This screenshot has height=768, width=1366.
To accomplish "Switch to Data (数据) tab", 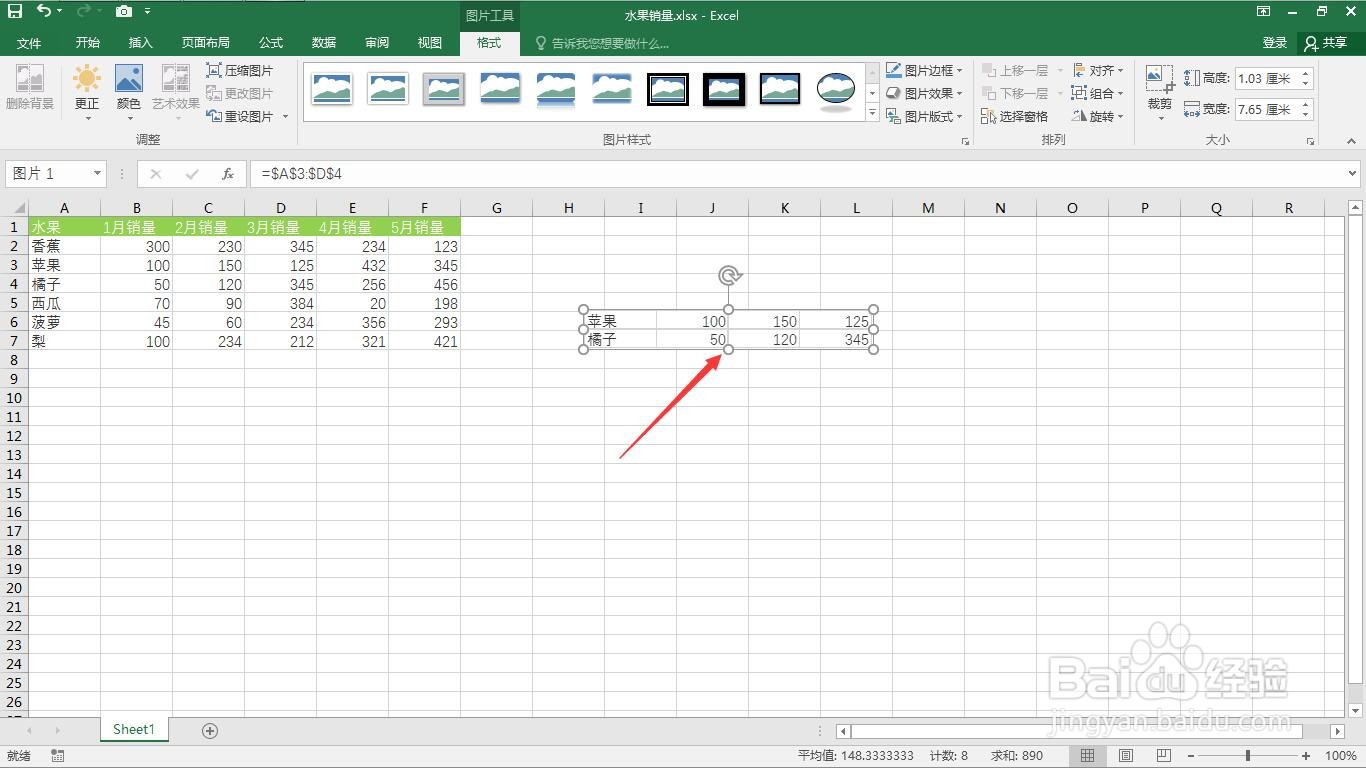I will [324, 43].
